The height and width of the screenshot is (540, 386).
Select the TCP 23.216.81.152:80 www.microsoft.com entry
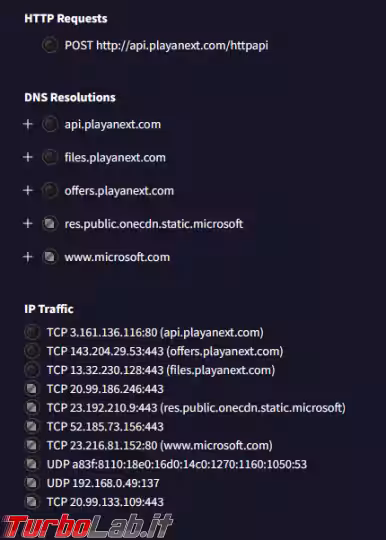point(159,445)
